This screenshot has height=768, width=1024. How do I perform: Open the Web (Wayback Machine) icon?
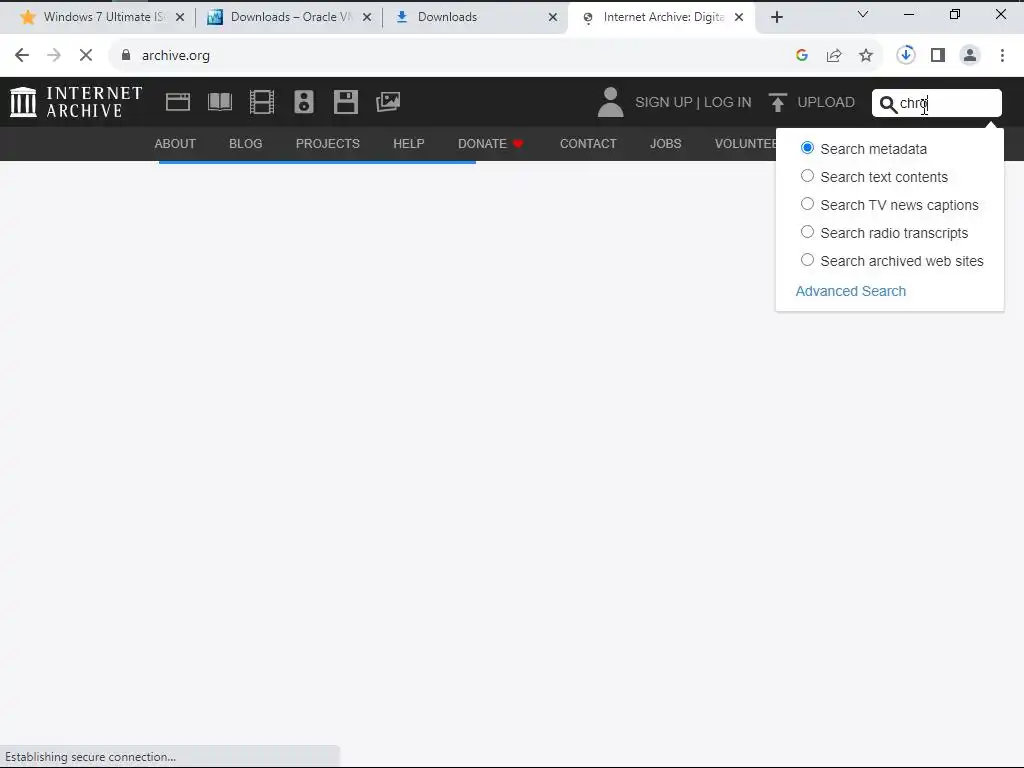point(178,102)
